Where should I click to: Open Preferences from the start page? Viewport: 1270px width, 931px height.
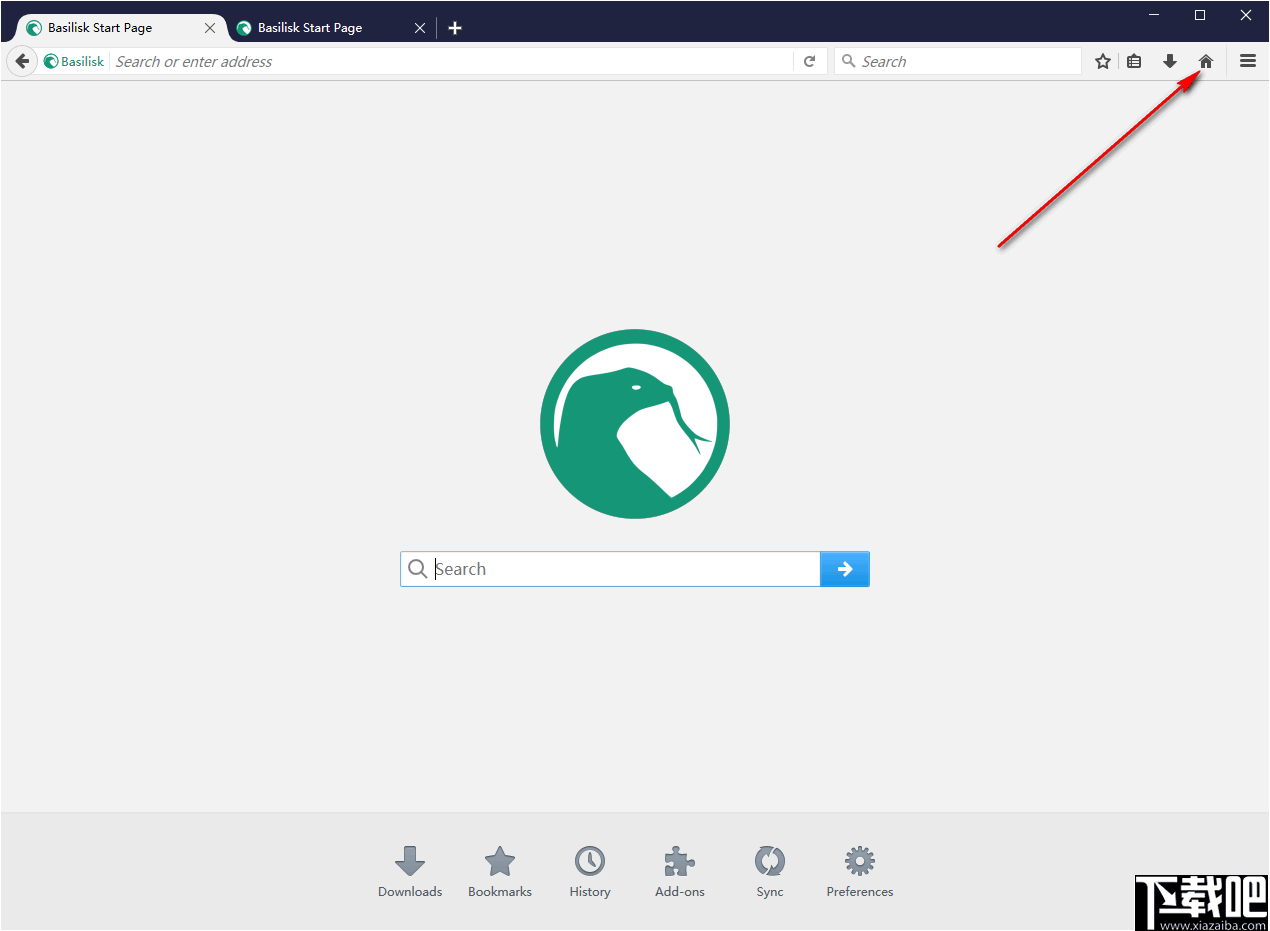tap(860, 872)
